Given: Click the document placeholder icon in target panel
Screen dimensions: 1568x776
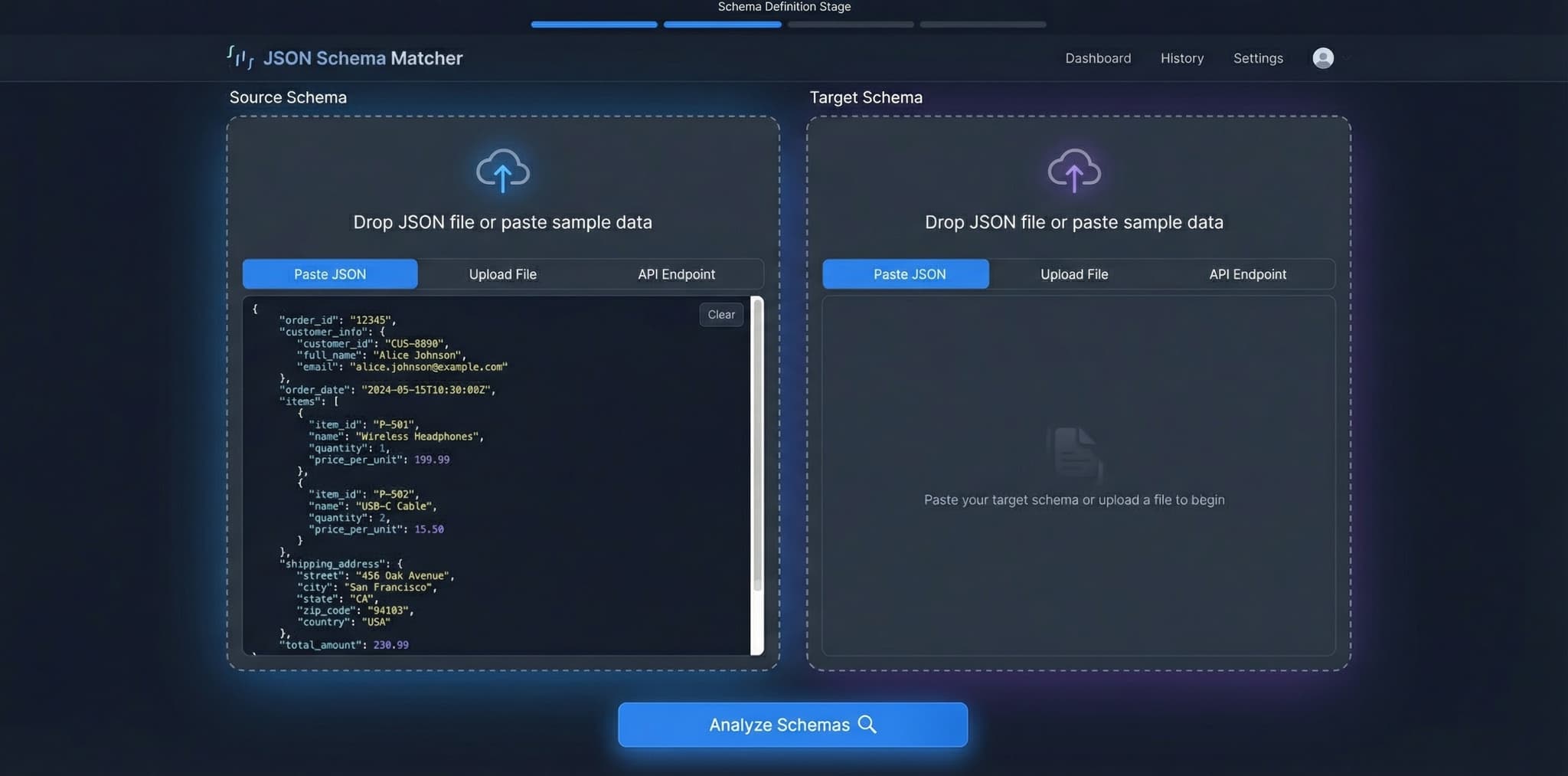Looking at the screenshot, I should point(1073,453).
